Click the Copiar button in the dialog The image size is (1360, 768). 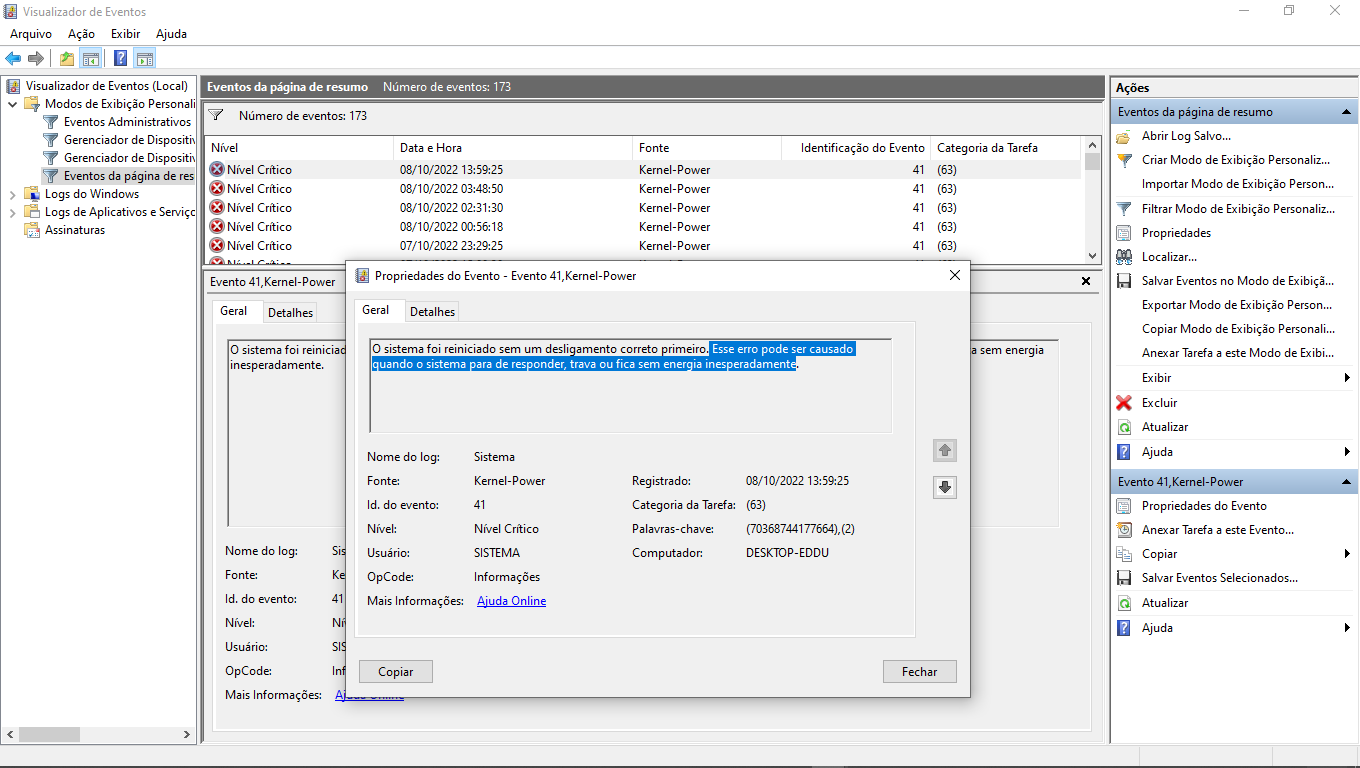tap(396, 672)
